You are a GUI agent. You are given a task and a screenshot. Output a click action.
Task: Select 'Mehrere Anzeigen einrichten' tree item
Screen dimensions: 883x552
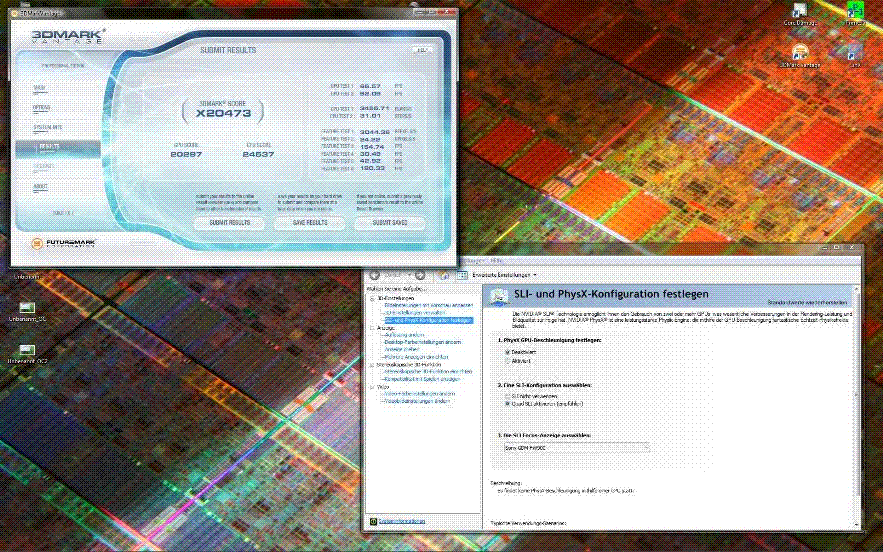(x=416, y=357)
